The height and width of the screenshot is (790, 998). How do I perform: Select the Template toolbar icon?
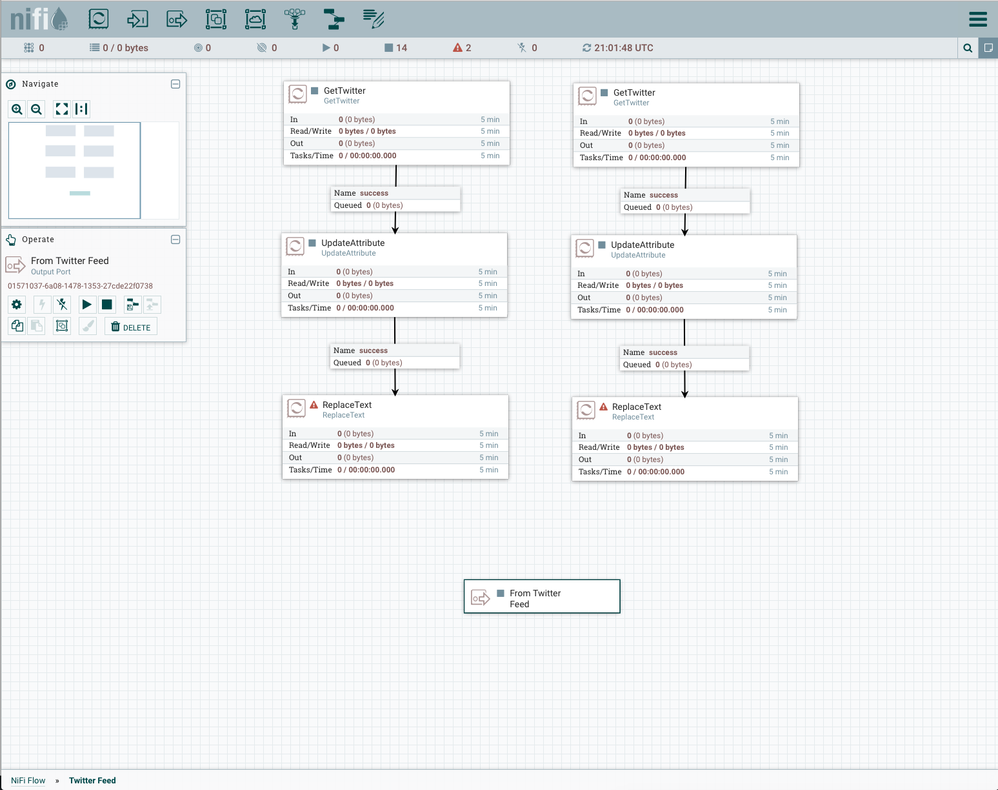click(x=334, y=18)
